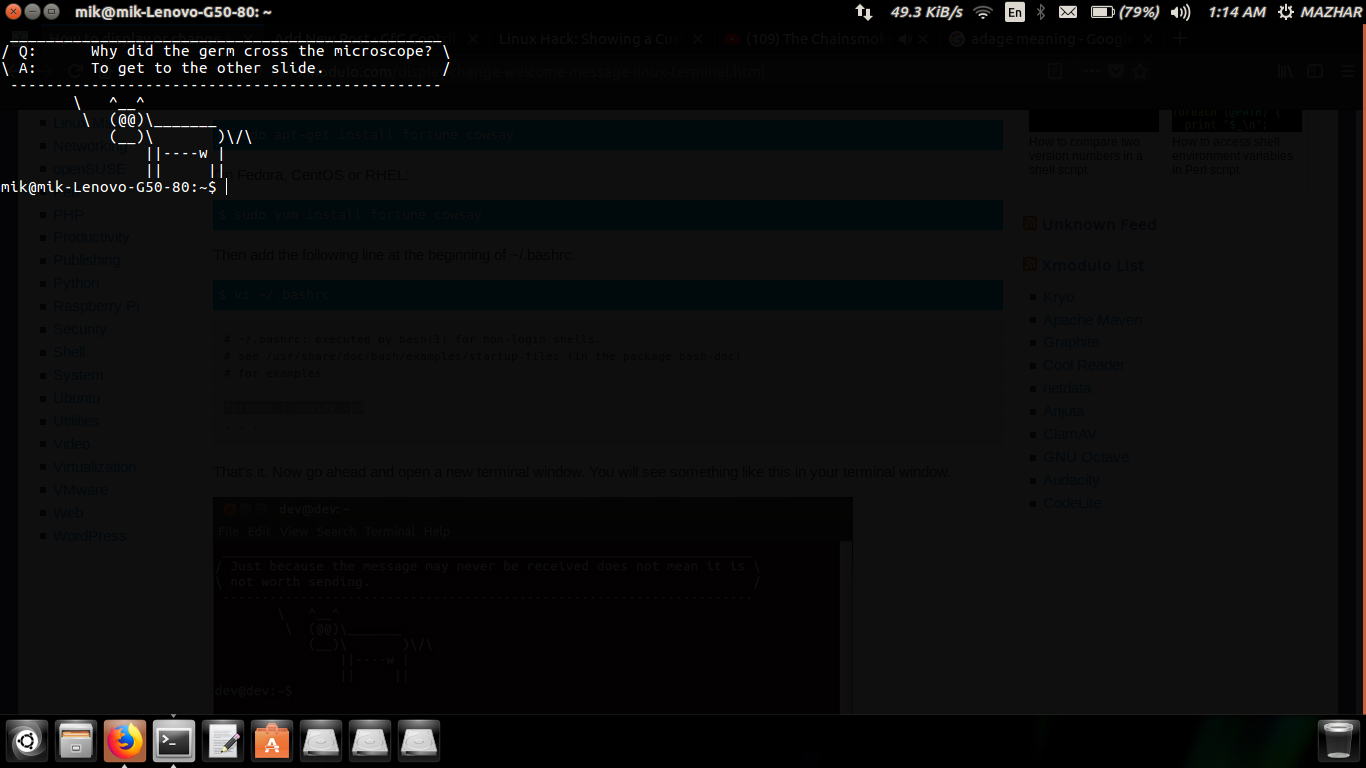Open the sound volume indicator
This screenshot has height=768, width=1366.
pos(1180,12)
